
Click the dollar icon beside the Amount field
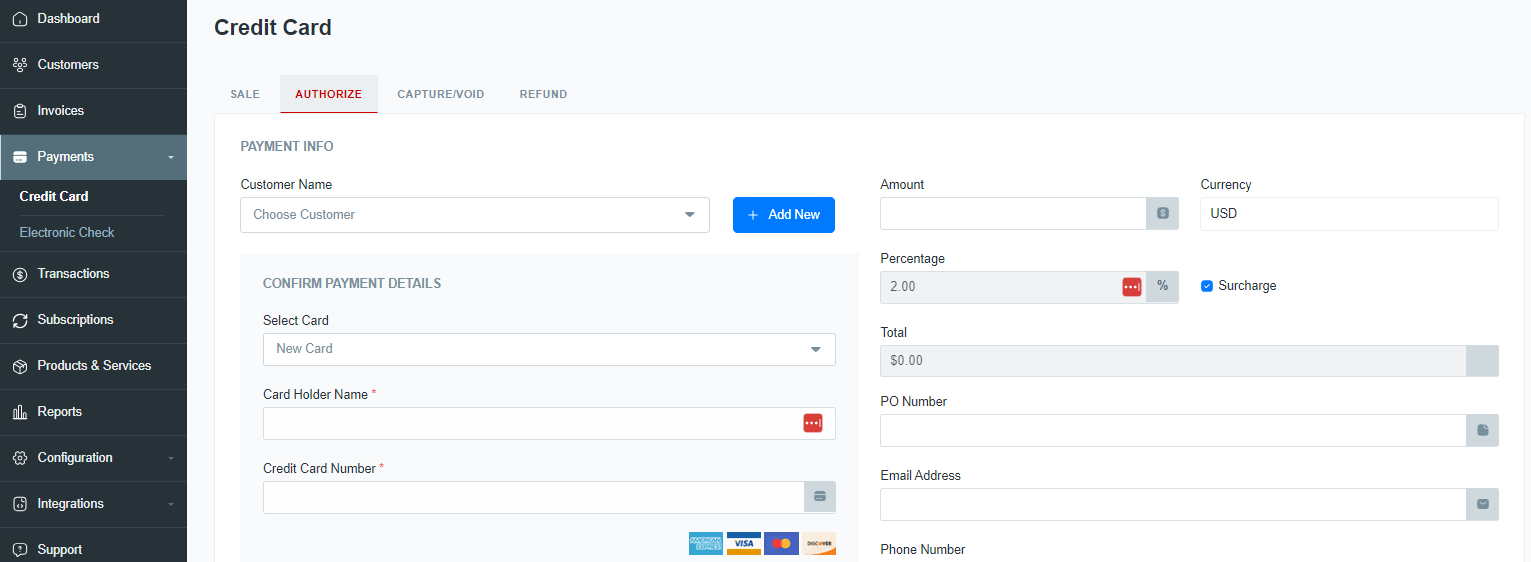tap(1162, 213)
